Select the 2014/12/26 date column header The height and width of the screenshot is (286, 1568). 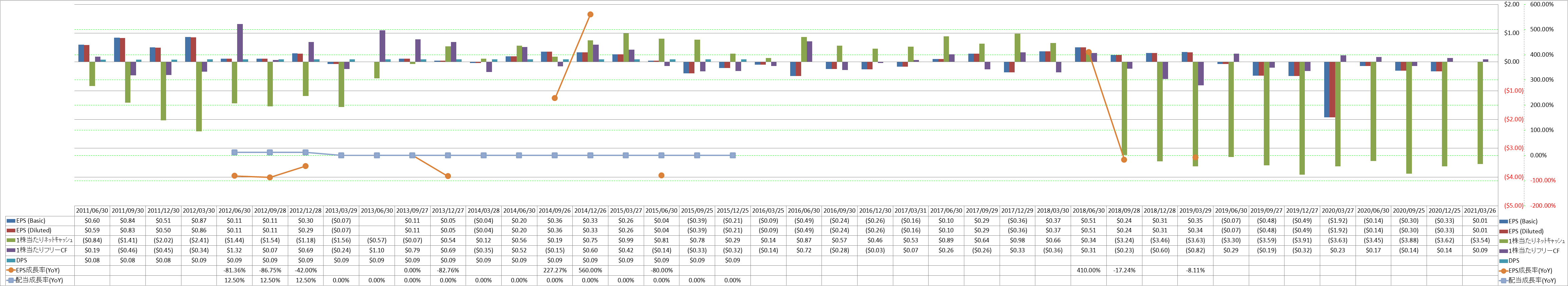(x=590, y=211)
